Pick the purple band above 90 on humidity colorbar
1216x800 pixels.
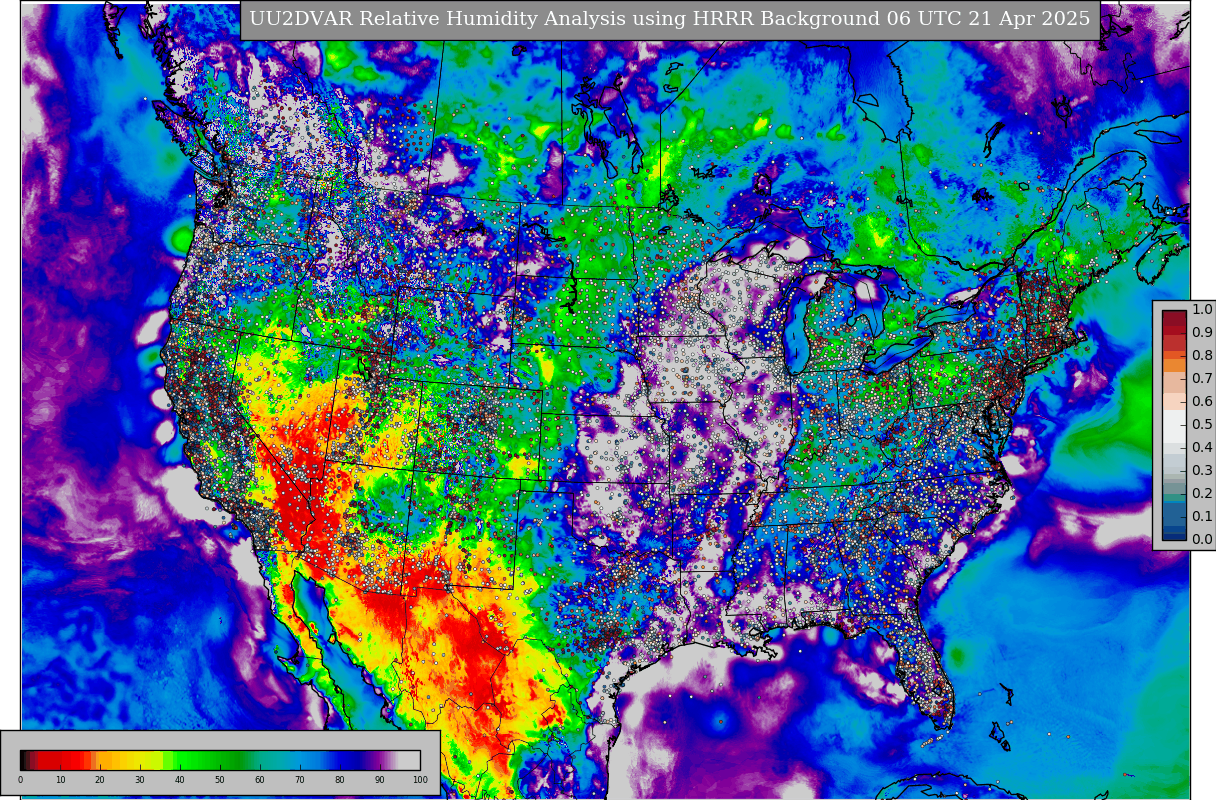(380, 760)
